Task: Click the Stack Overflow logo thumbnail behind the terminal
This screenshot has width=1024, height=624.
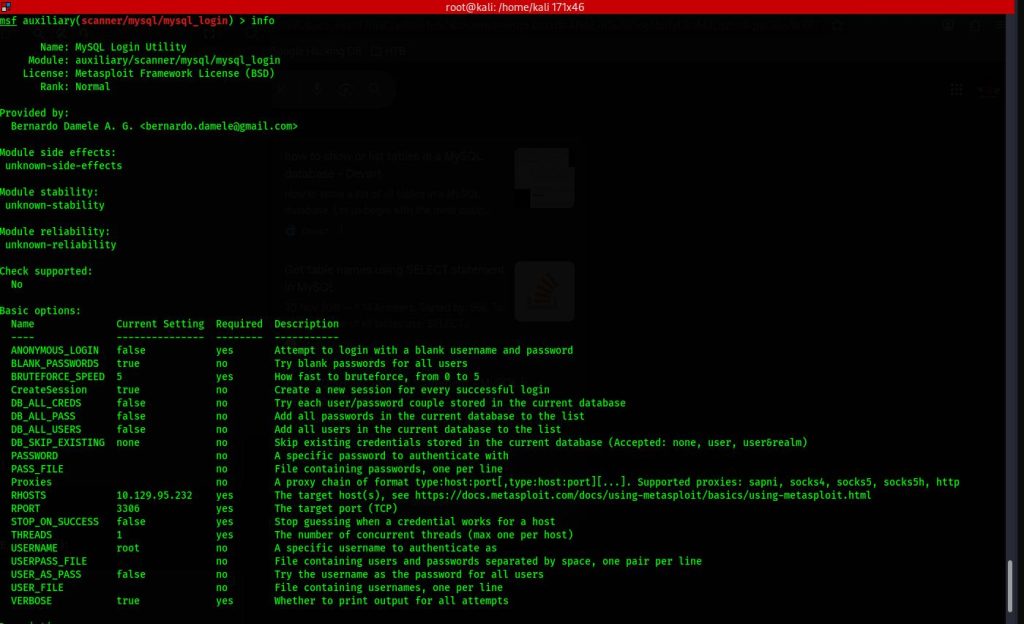Action: tap(545, 292)
